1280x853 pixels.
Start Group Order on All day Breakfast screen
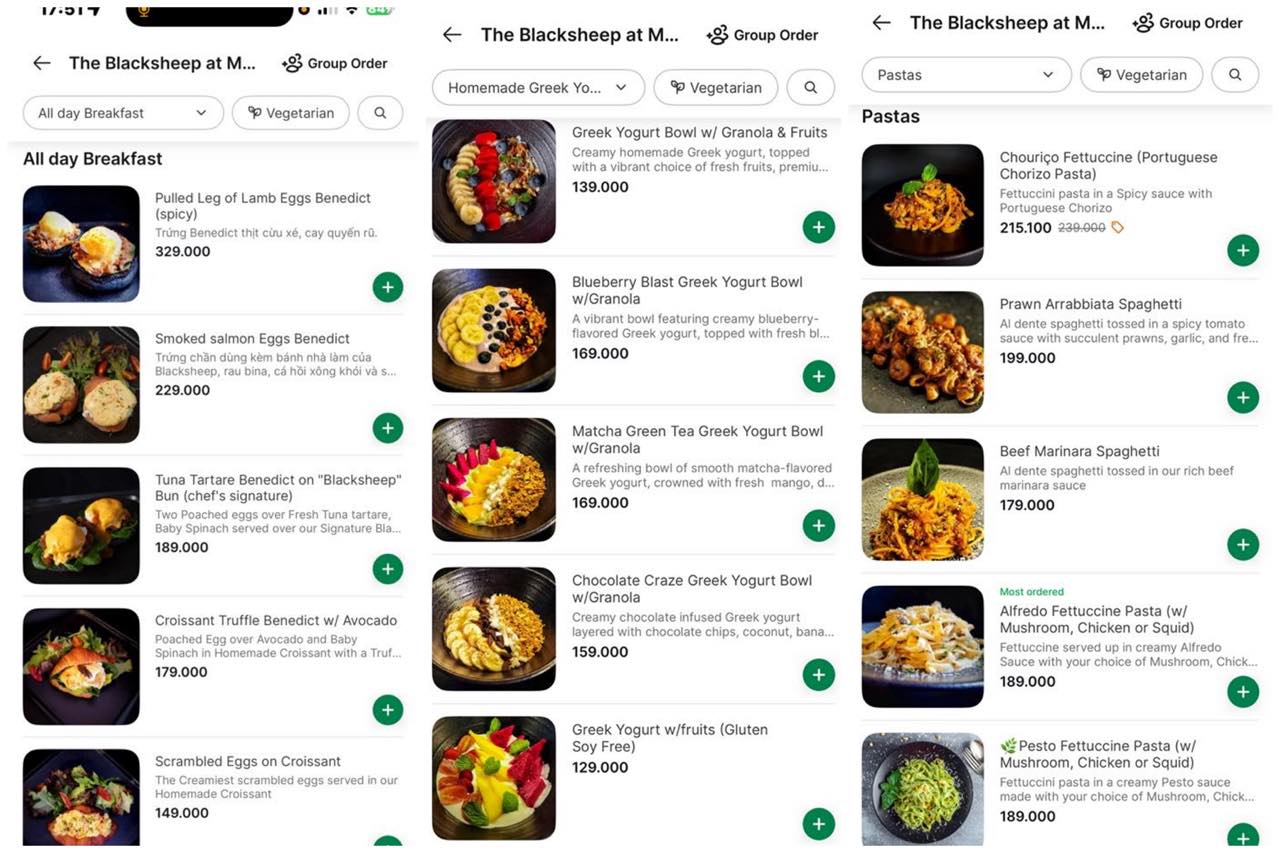click(x=335, y=63)
